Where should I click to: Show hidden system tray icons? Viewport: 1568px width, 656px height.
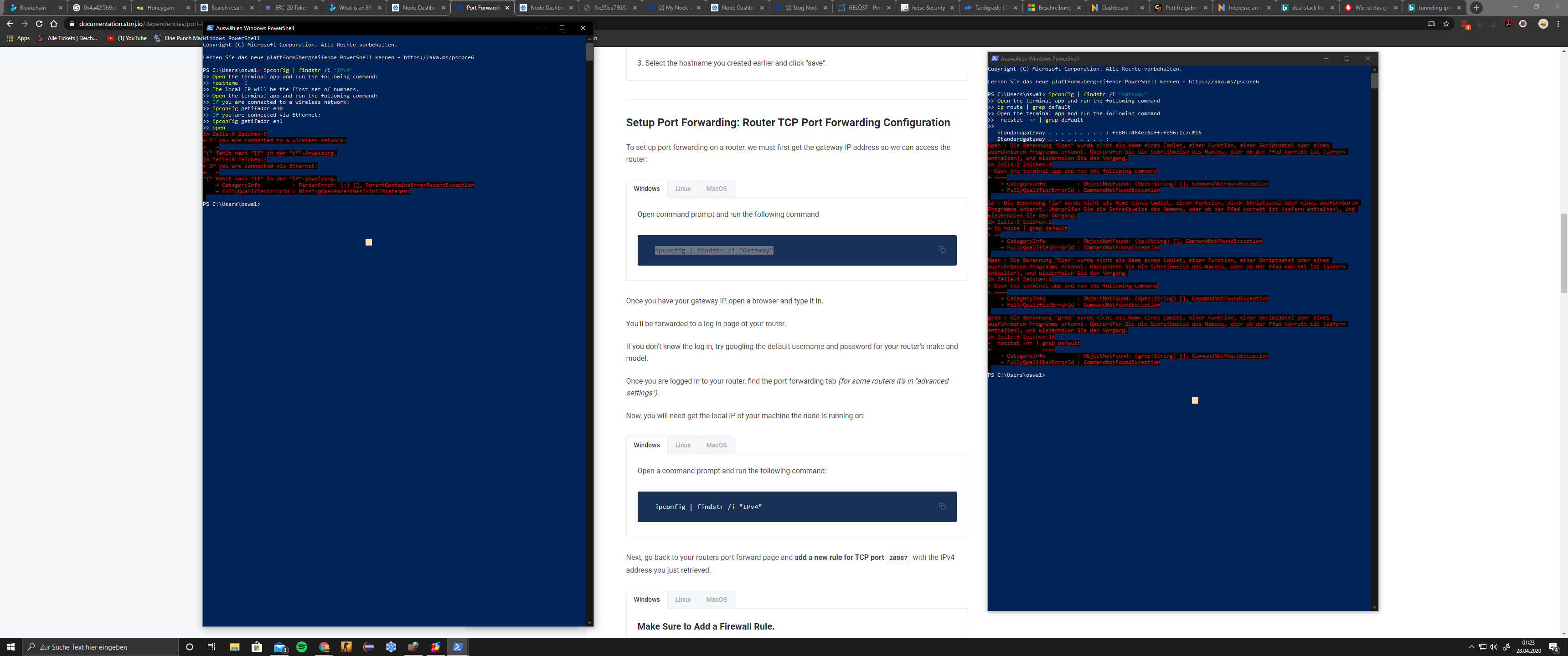coord(1471,647)
